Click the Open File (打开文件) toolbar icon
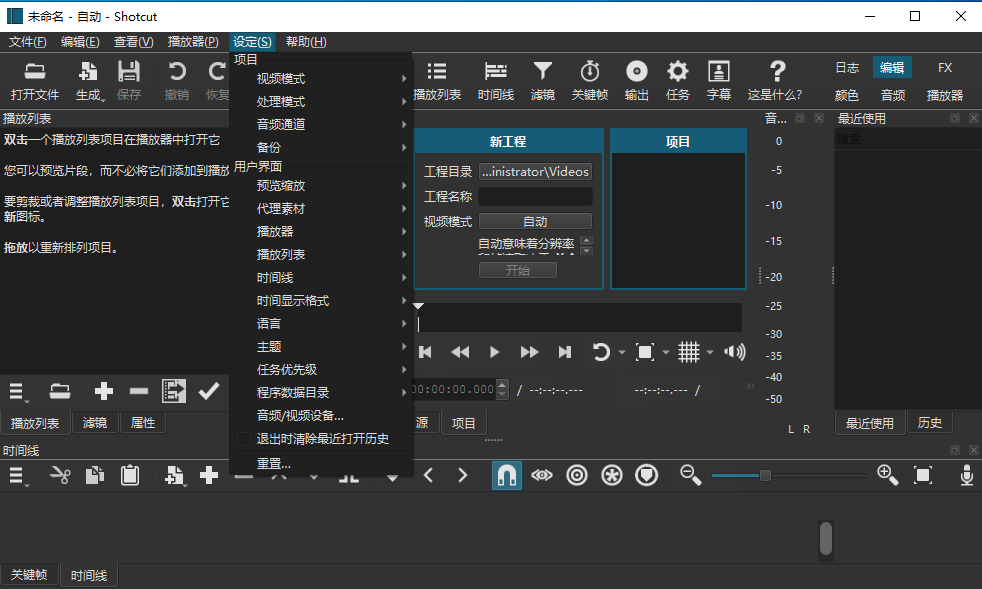 34,80
